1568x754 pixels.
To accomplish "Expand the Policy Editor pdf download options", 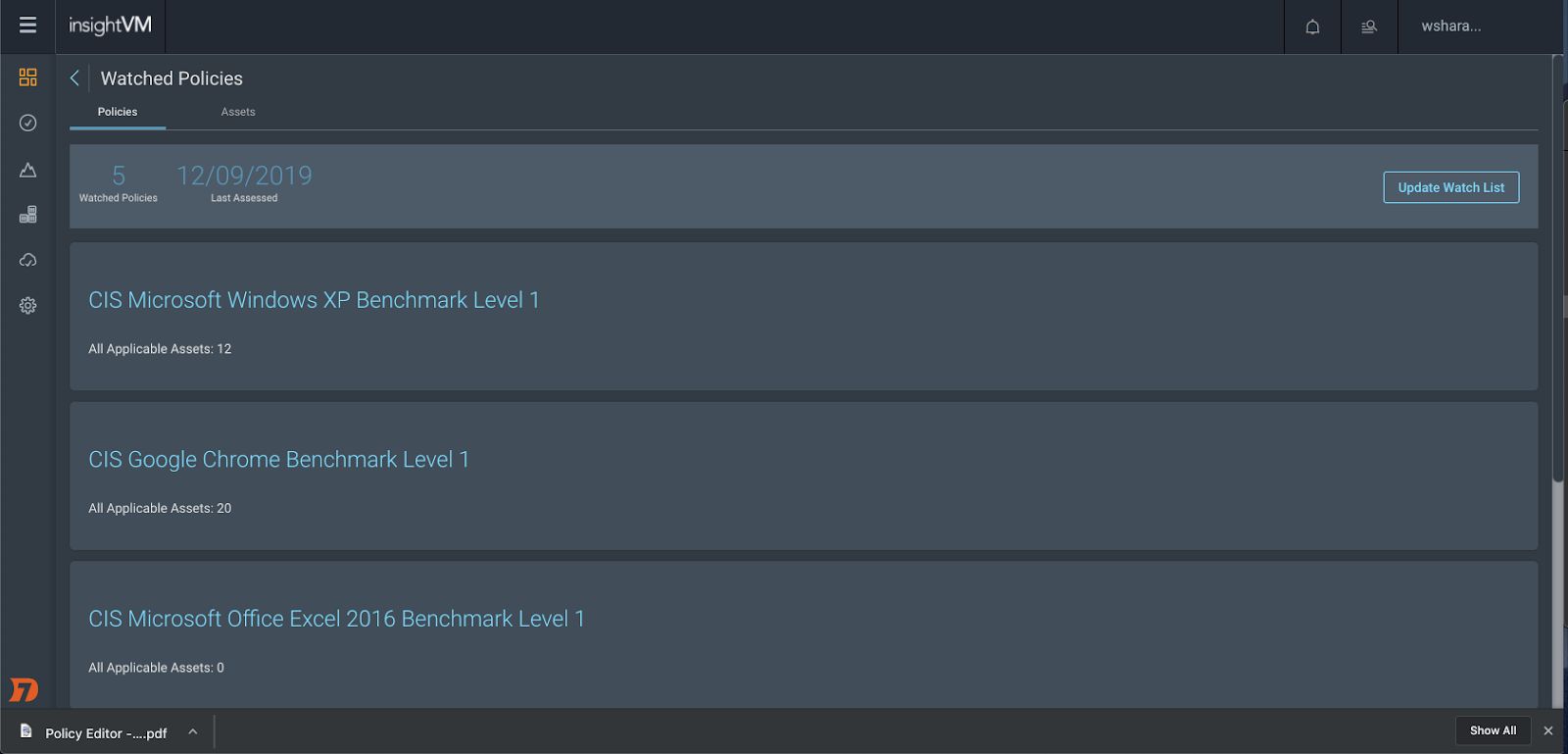I will pos(193,731).
